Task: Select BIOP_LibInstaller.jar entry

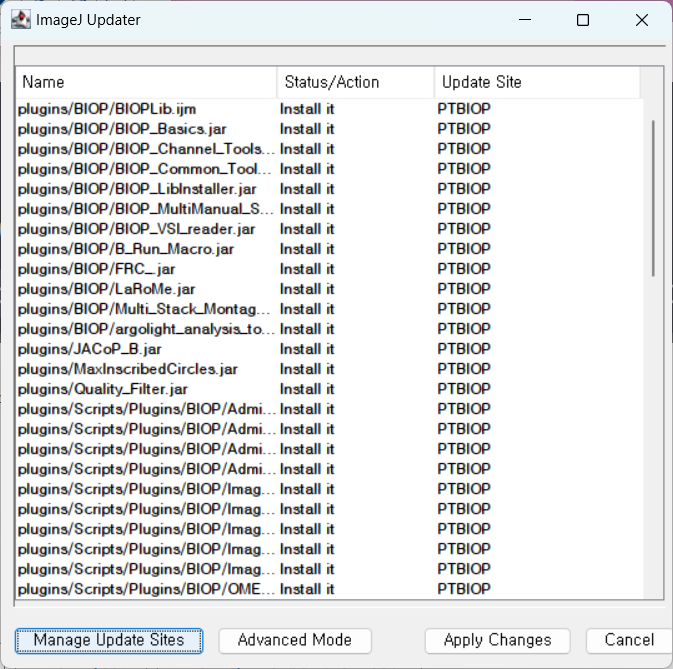Action: [330, 189]
